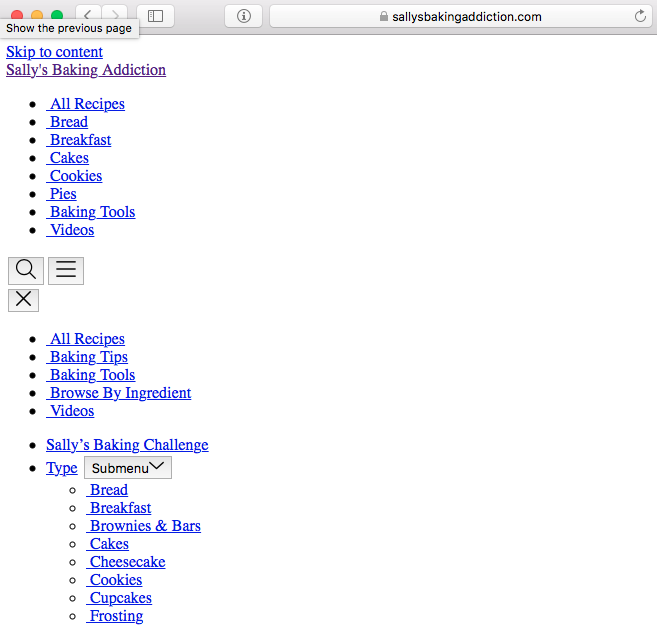657x626 pixels.
Task: Open Videos in the top navigation list
Action: click(x=70, y=230)
